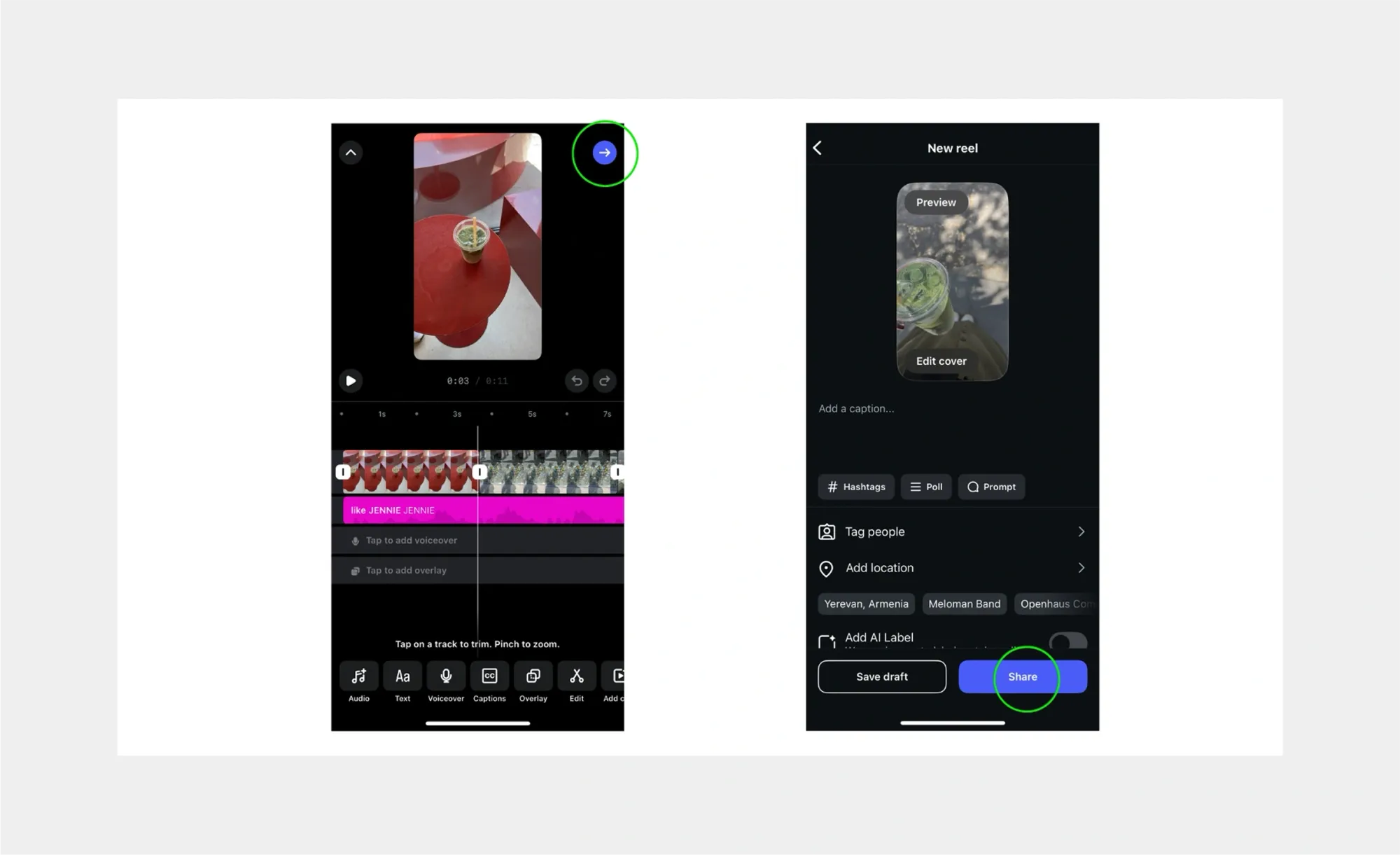Select the Poll chip
This screenshot has height=855, width=1400.
925,487
